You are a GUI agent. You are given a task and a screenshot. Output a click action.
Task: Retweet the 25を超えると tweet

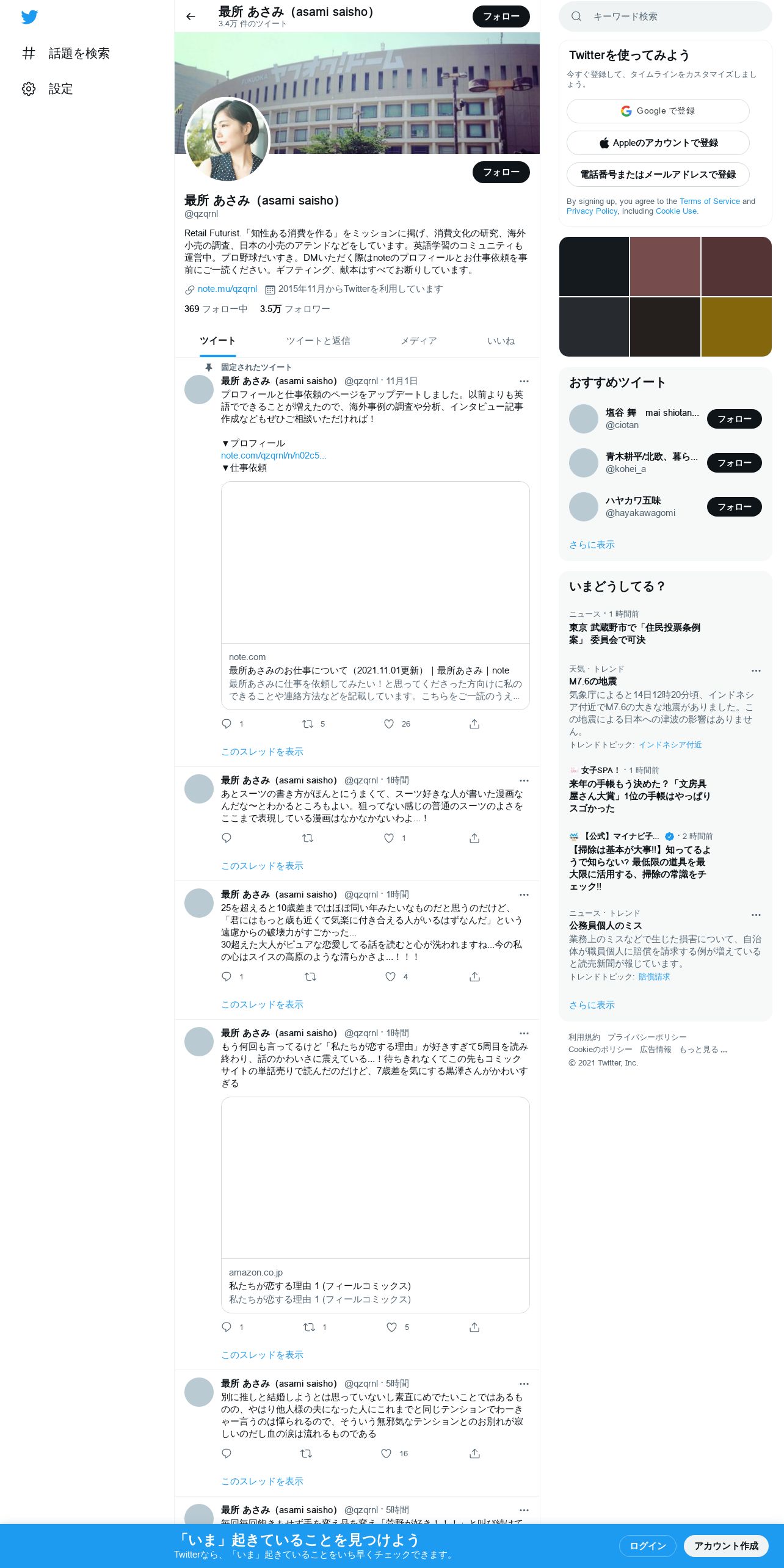[x=310, y=976]
